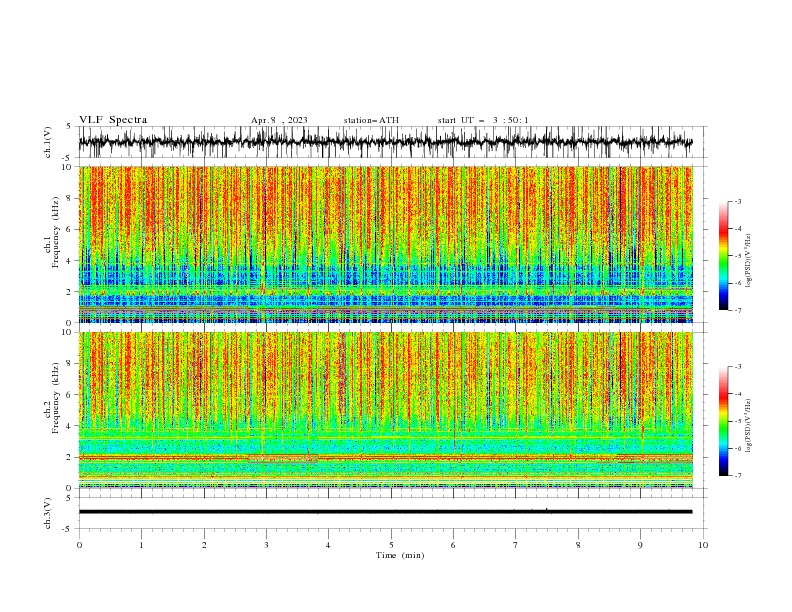Click the 'start UT = 3 :50: 1' text

click(x=483, y=120)
